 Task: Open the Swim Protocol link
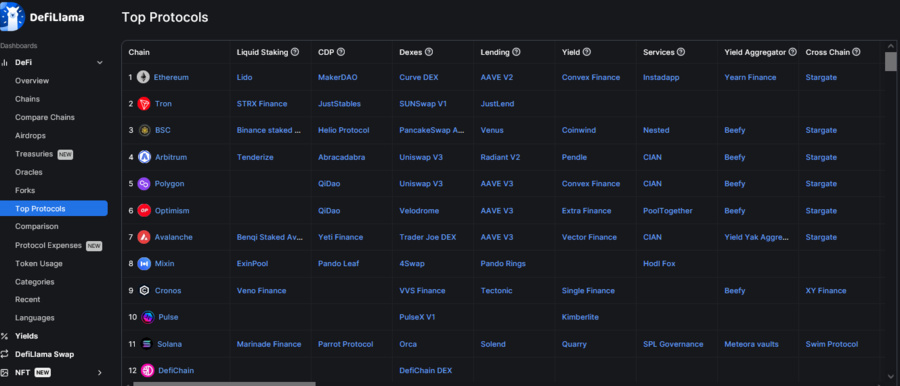tap(832, 344)
